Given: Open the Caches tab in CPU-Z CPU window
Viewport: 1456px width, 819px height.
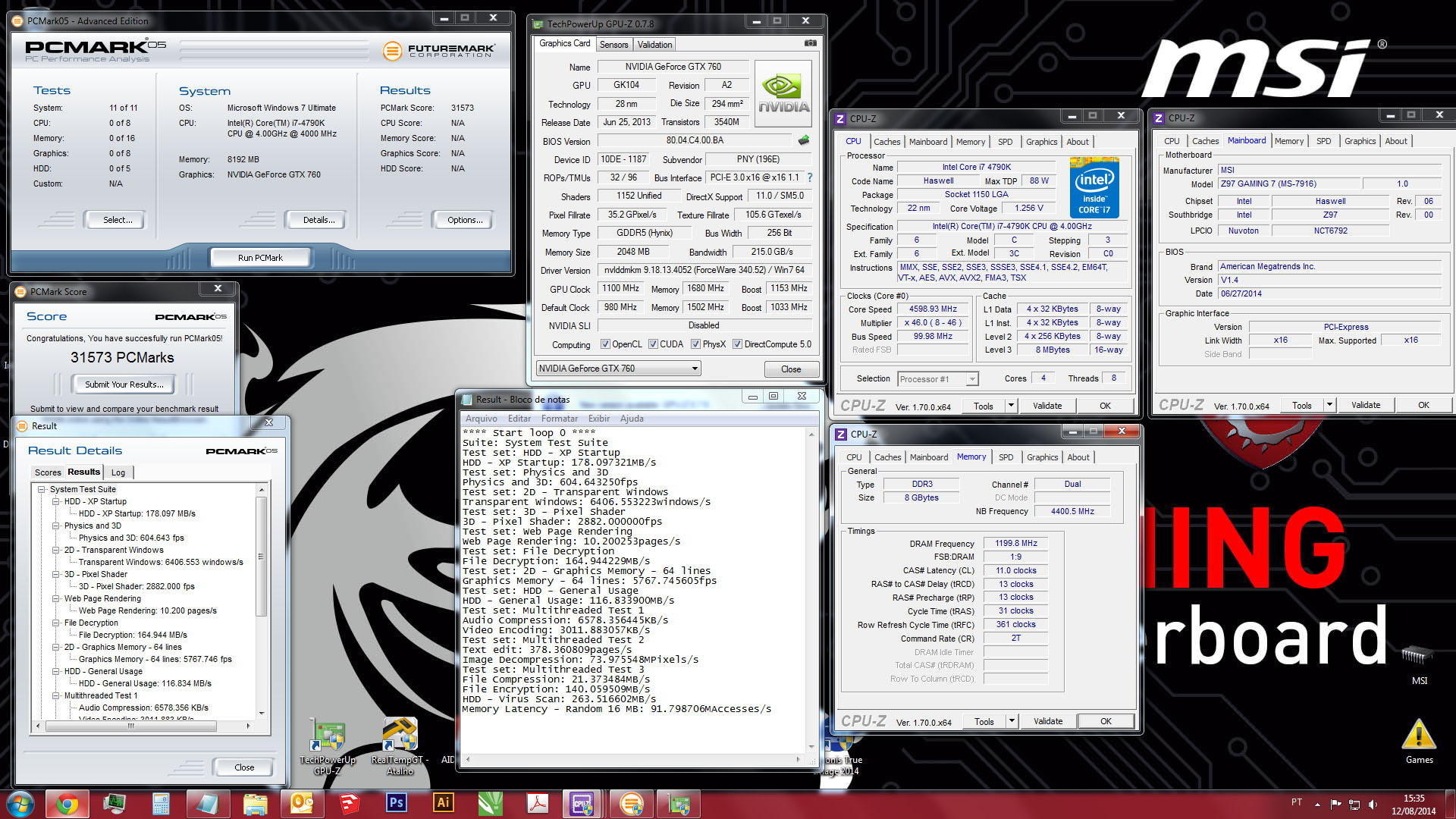Looking at the screenshot, I should pyautogui.click(x=886, y=142).
